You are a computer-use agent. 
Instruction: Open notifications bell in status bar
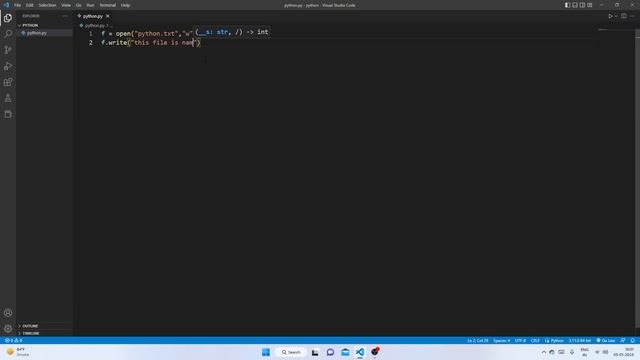[x=633, y=340]
